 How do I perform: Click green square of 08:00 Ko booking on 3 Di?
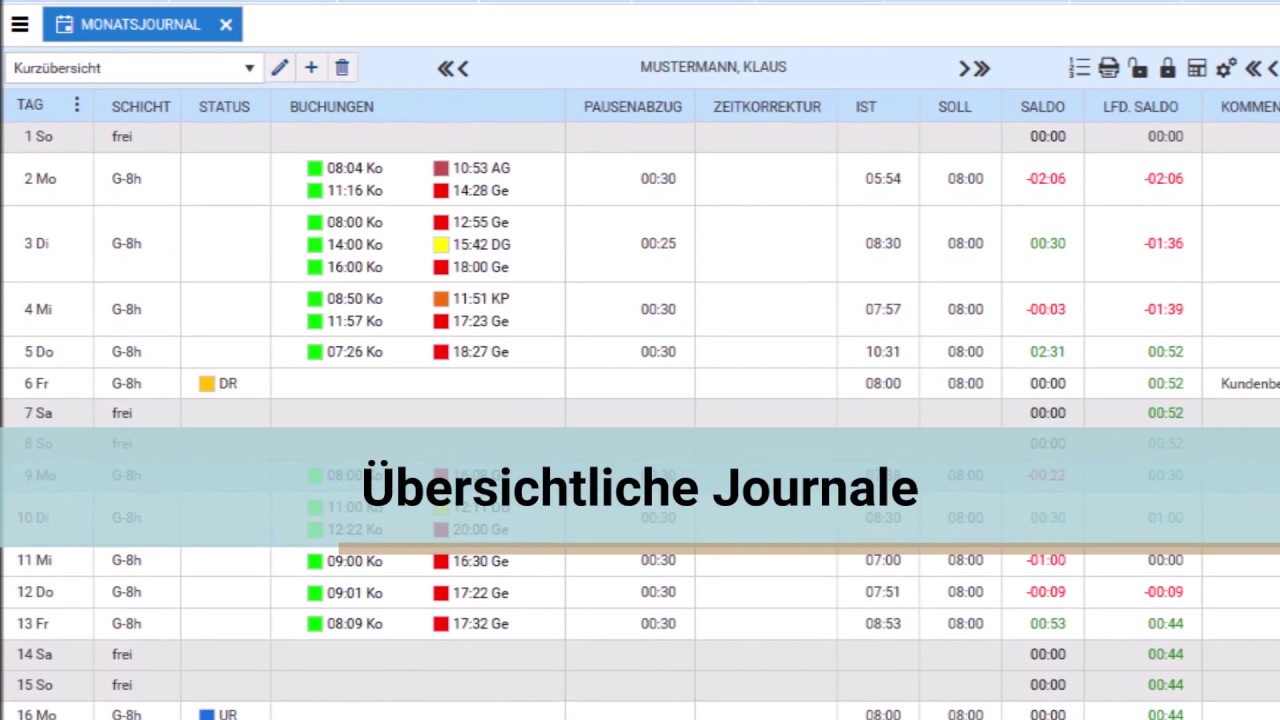pos(315,222)
